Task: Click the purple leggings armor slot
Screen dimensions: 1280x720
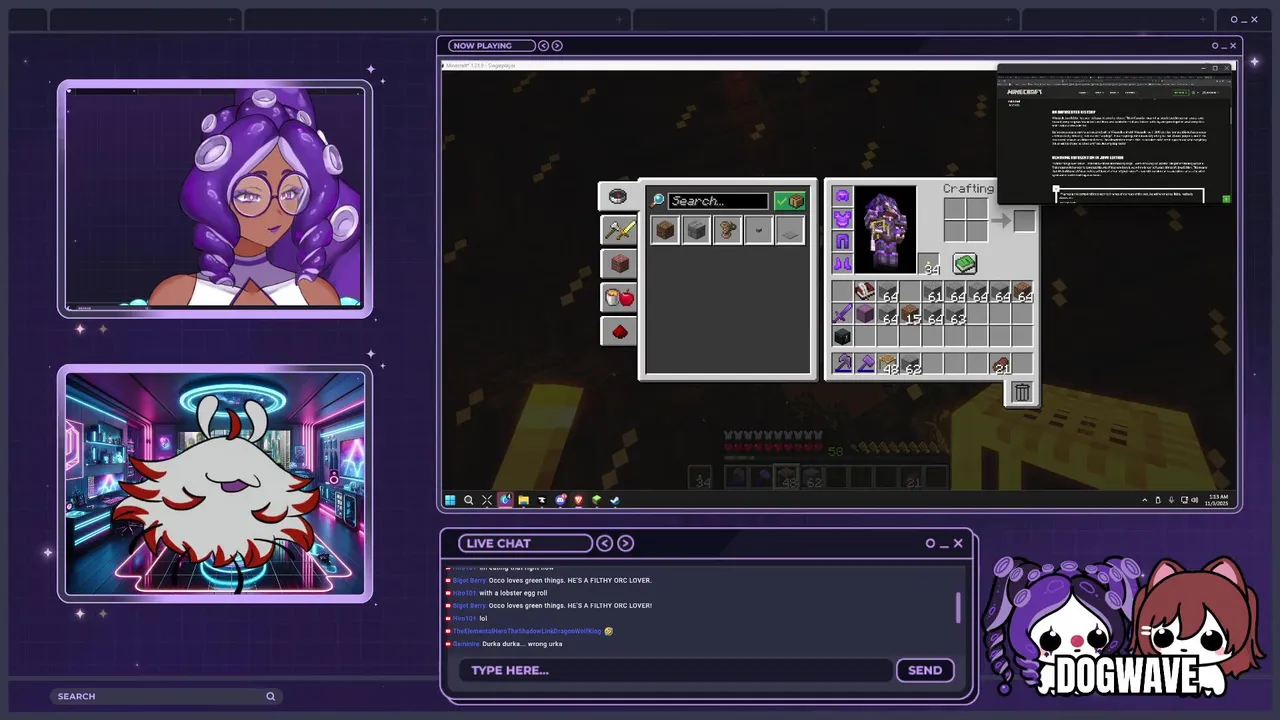Action: pyautogui.click(x=842, y=241)
